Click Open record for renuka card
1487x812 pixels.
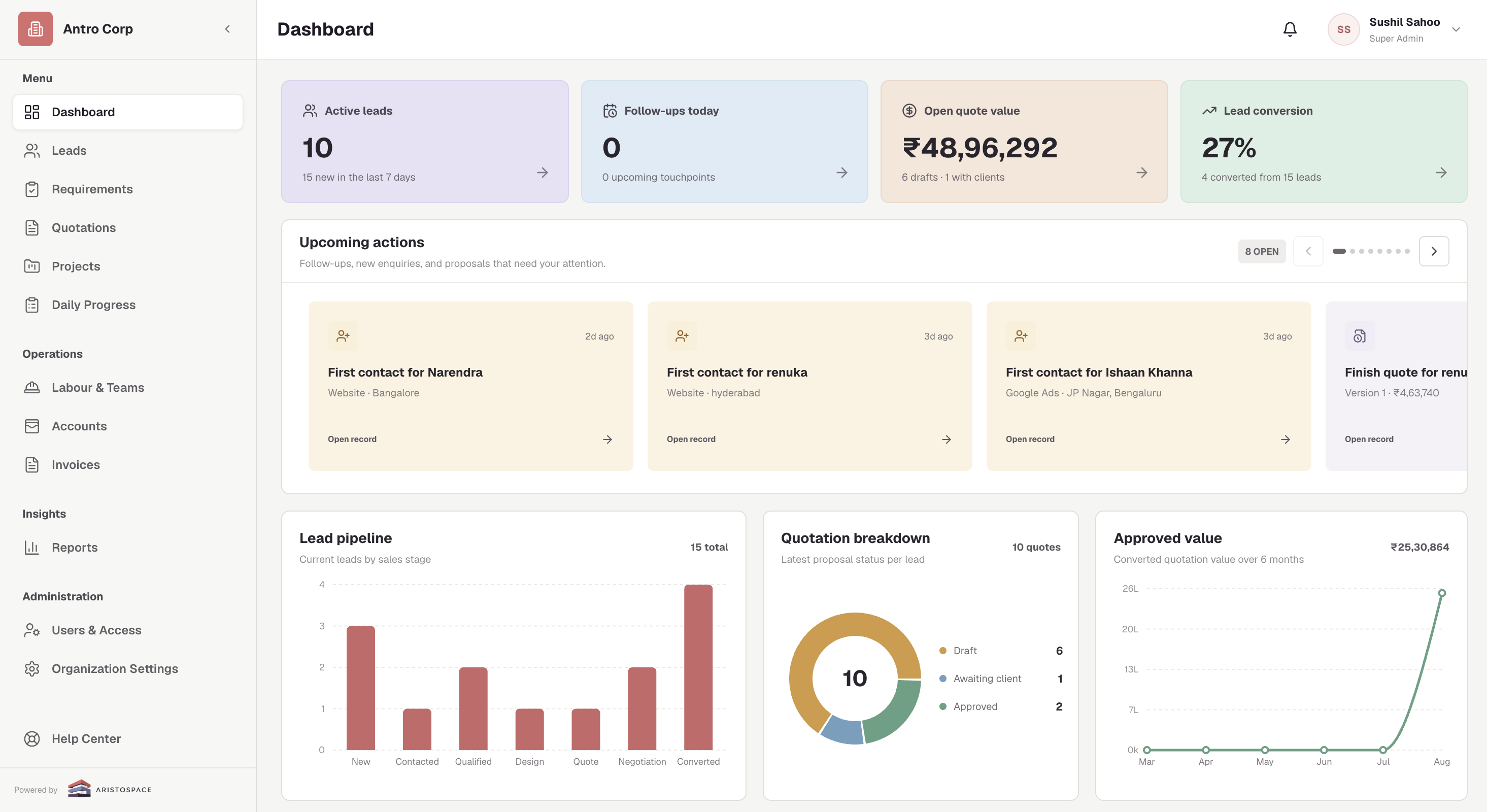tap(690, 439)
